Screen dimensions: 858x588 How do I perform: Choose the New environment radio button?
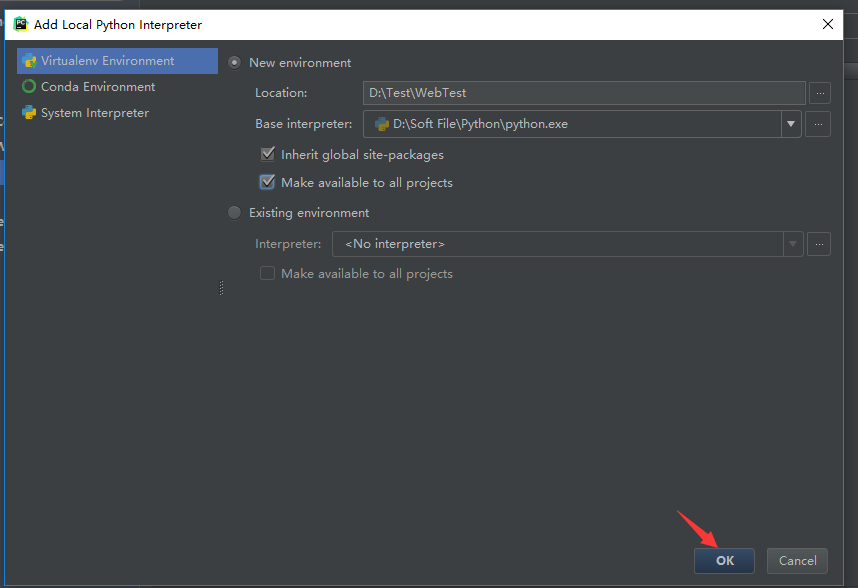(x=234, y=63)
